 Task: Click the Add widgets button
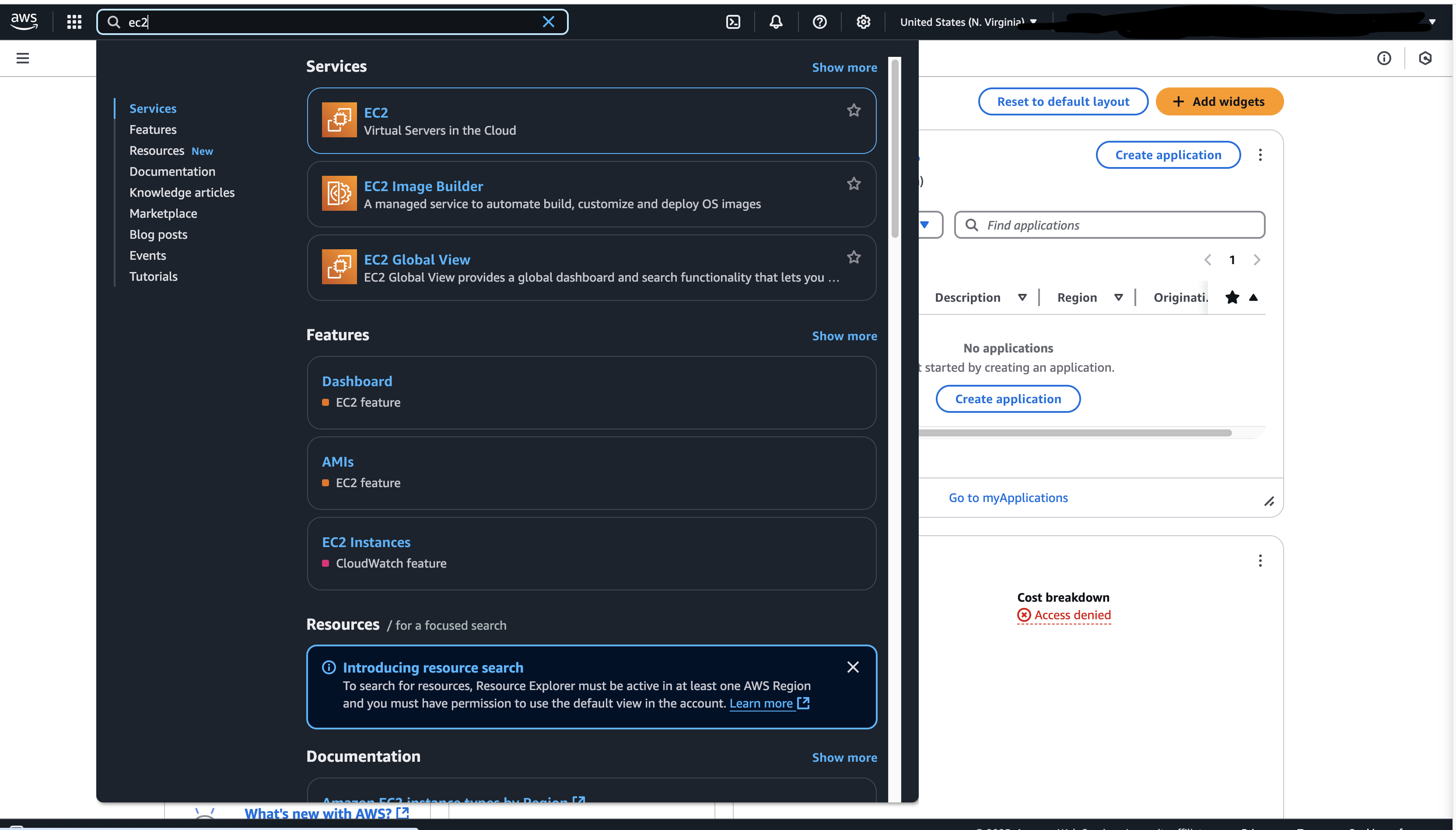(x=1219, y=101)
